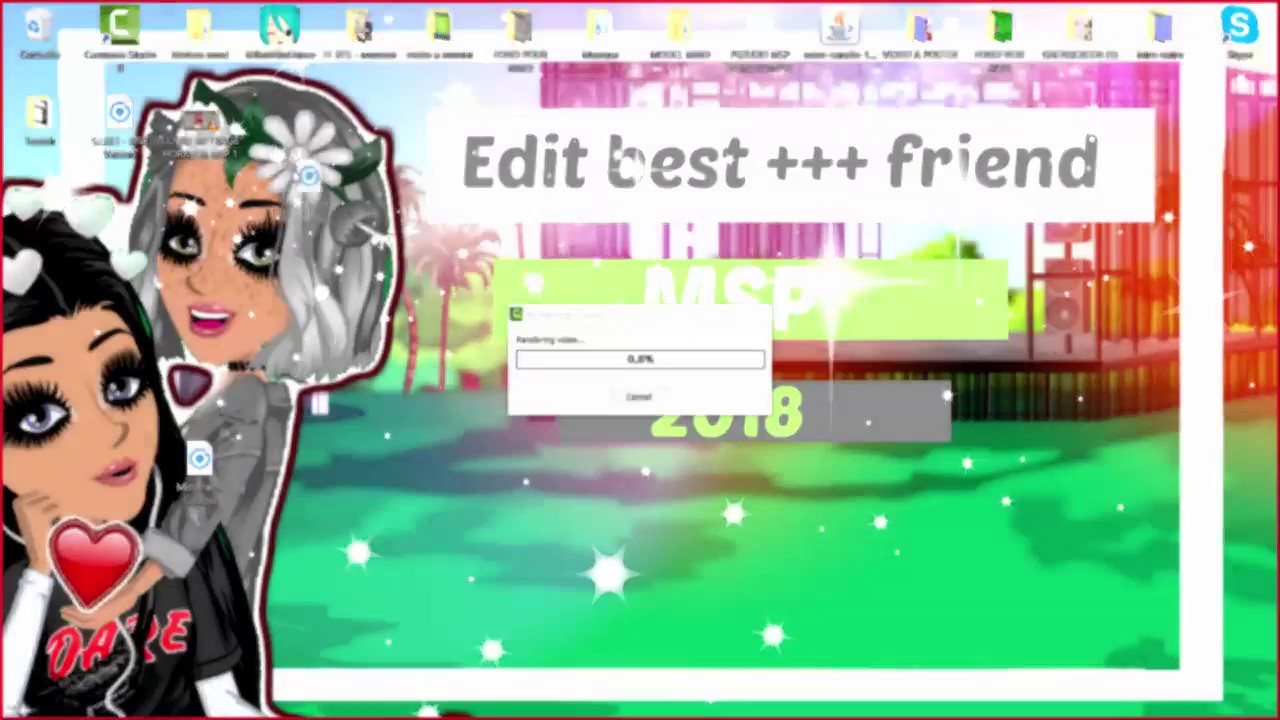Select the blue disc file icon beside the archive
The height and width of the screenshot is (720, 1280).
[x=119, y=112]
